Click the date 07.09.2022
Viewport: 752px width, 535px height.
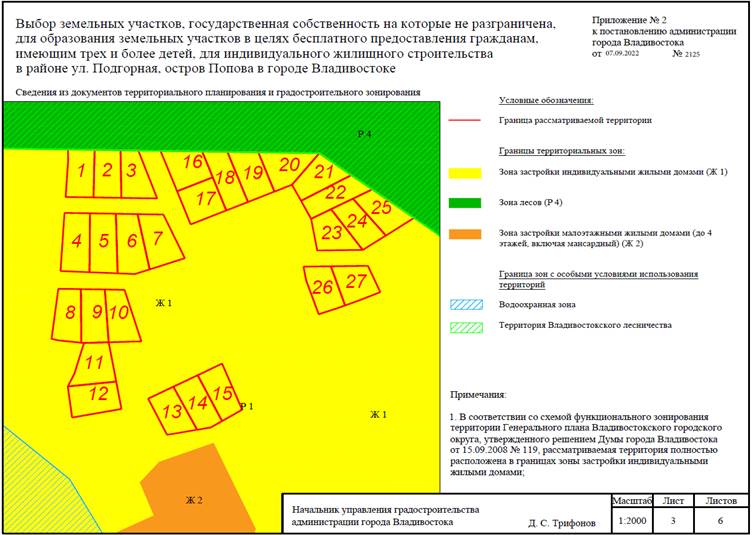[622, 53]
